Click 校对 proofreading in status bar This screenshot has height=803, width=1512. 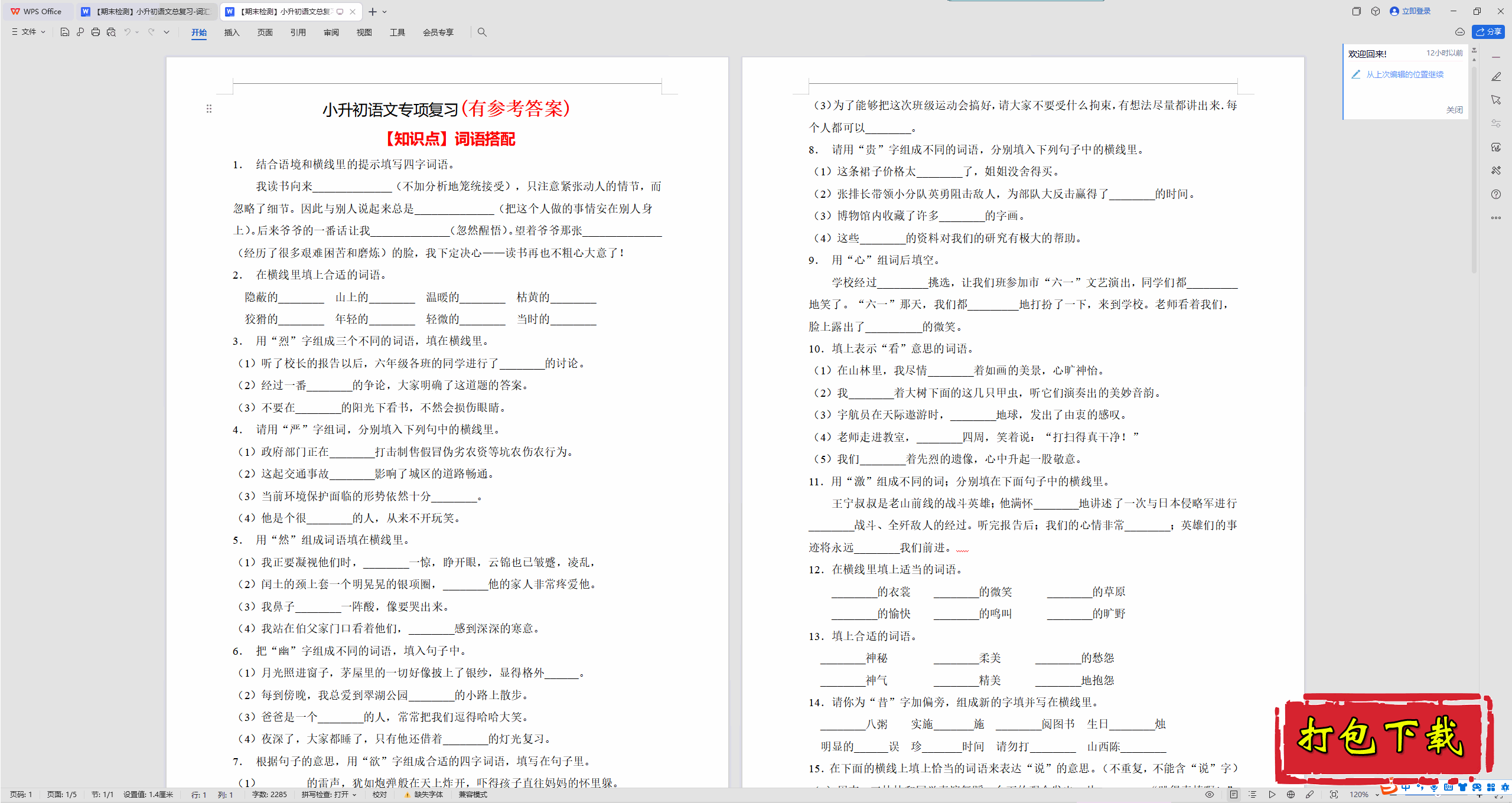[x=380, y=795]
